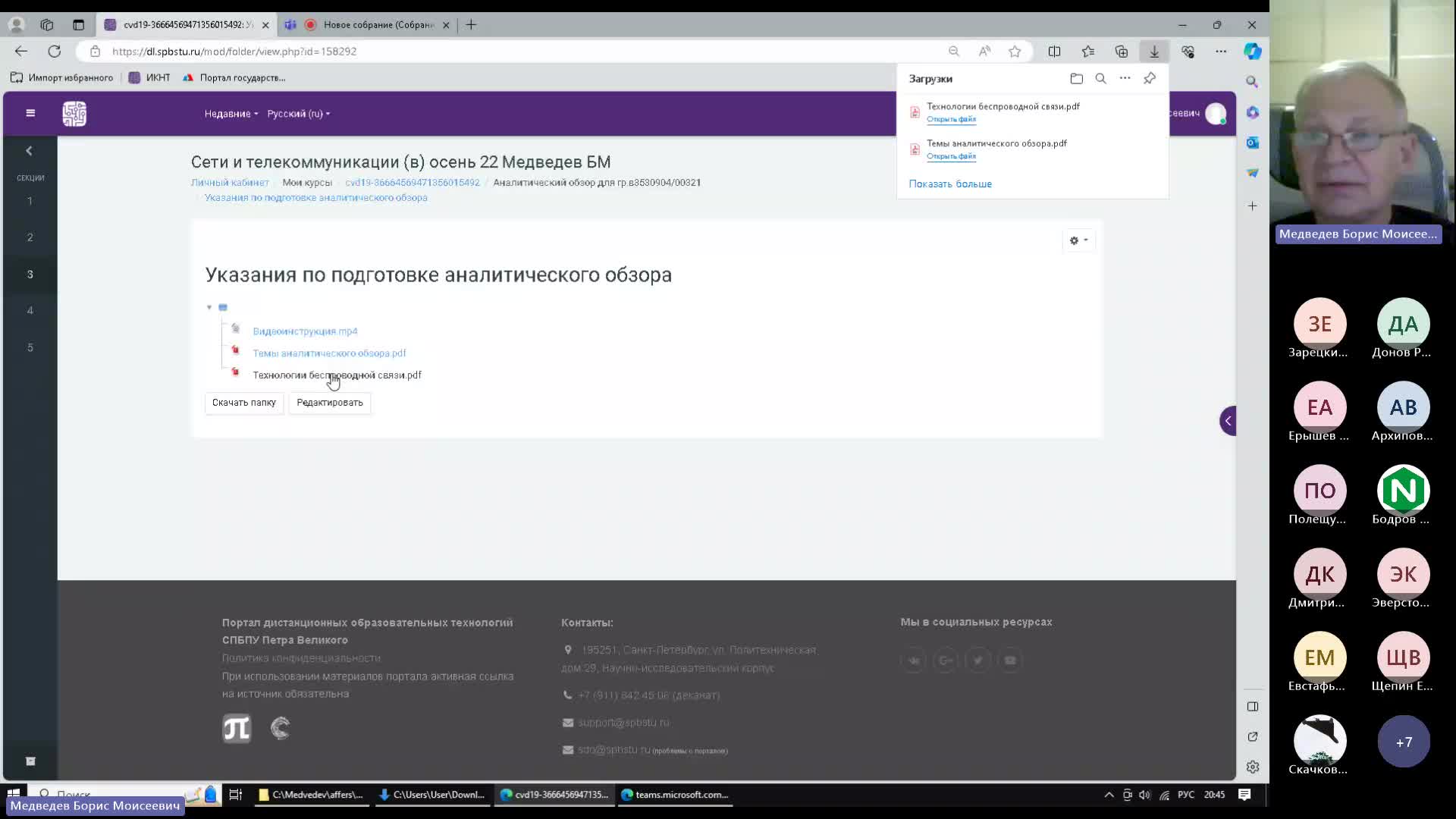The width and height of the screenshot is (1456, 819).
Task: Open Импорт избранного bookmark folder
Action: coord(62,77)
